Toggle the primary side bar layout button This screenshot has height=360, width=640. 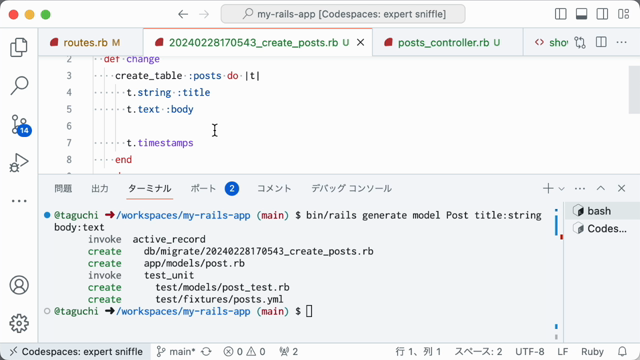pyautogui.click(x=561, y=14)
